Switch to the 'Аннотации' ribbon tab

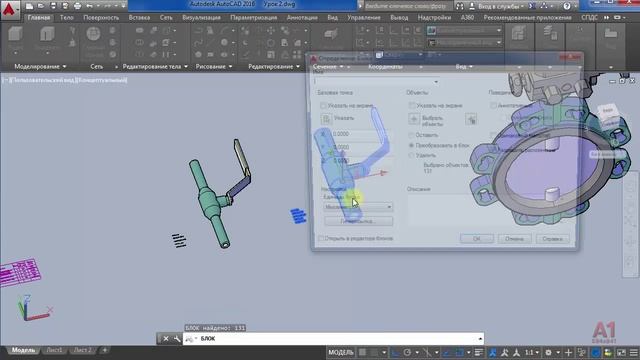point(302,18)
